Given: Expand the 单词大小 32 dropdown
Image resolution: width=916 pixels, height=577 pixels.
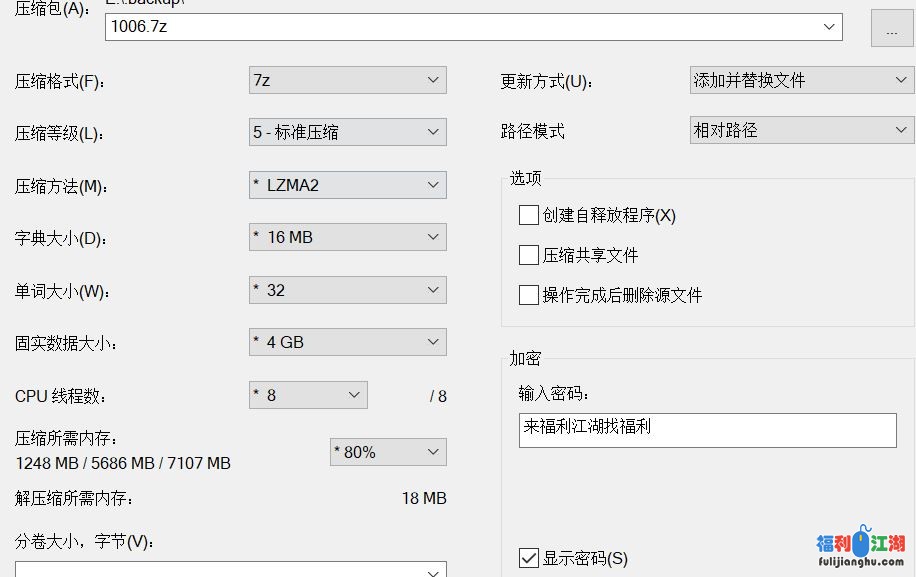Looking at the screenshot, I should tap(433, 290).
